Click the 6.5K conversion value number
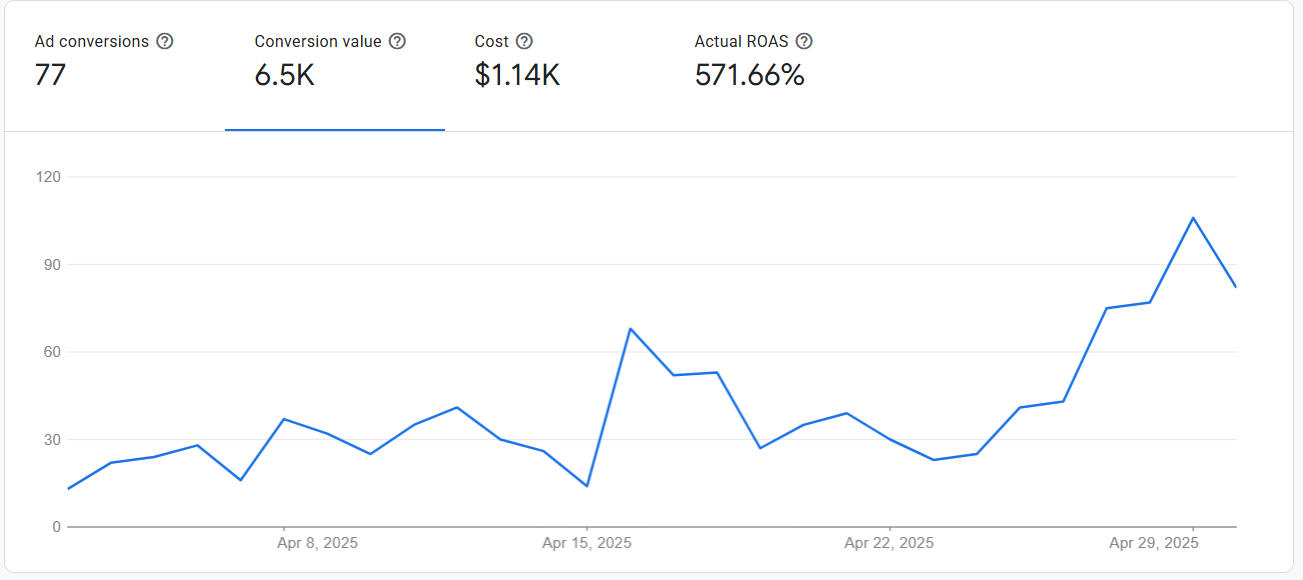The image size is (1303, 580). (x=285, y=76)
